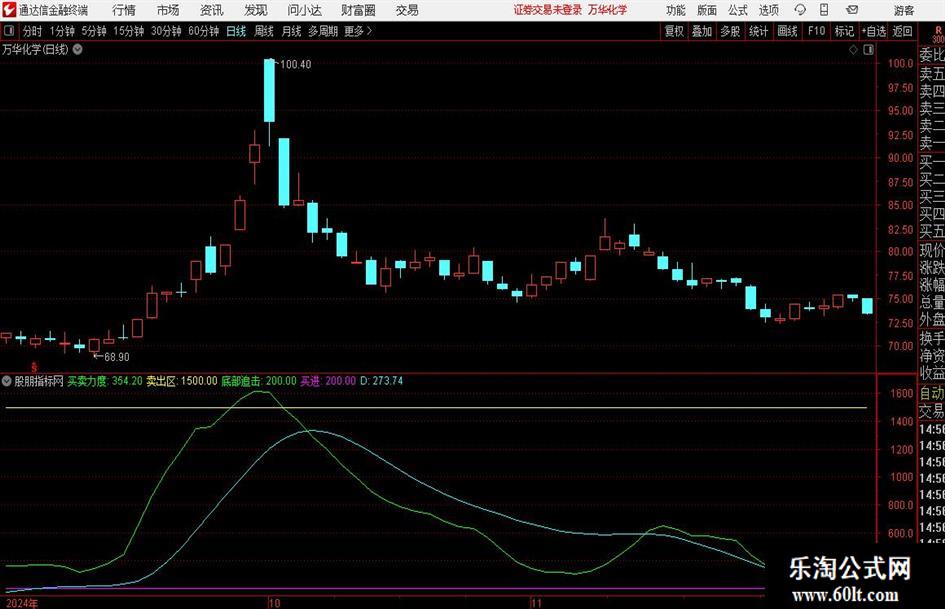Open the F10 company info button
Viewport: 945px width, 609px height.
(817, 31)
